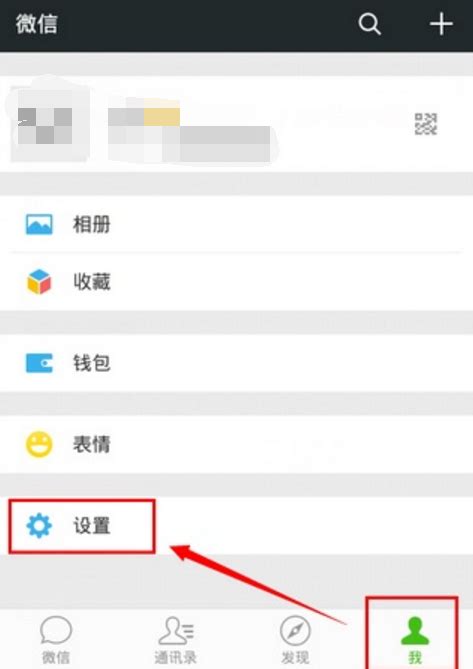The image size is (473, 669).
Task: Select the 我 profile tab
Action: click(415, 640)
